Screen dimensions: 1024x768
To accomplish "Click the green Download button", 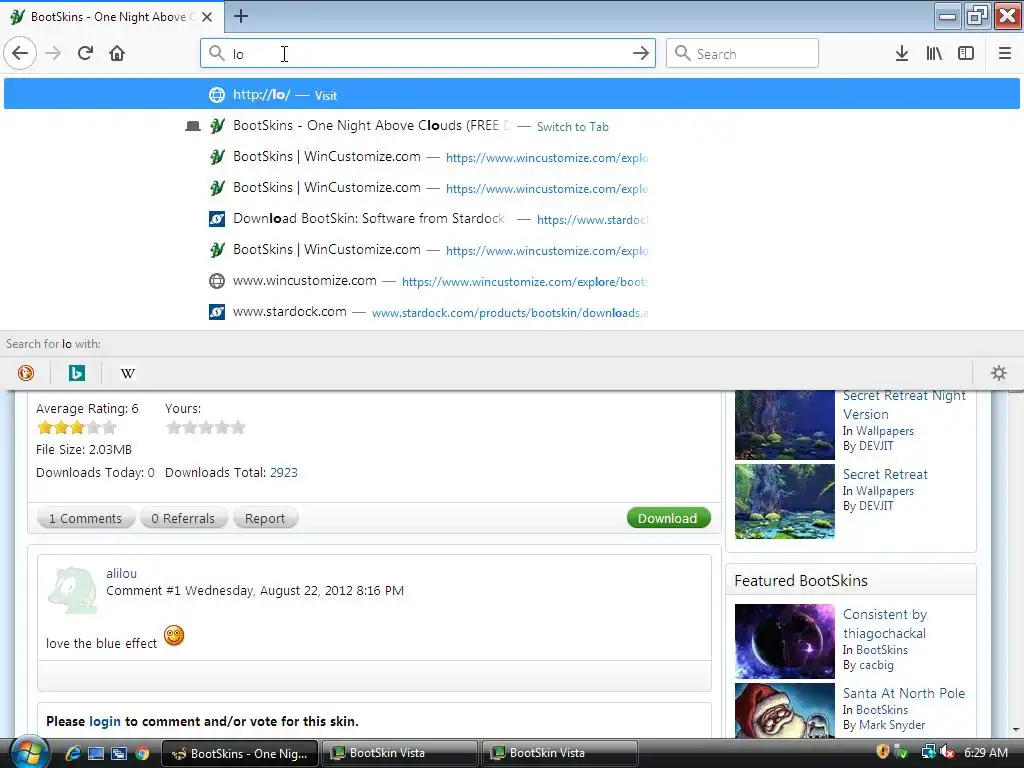I will [x=667, y=518].
